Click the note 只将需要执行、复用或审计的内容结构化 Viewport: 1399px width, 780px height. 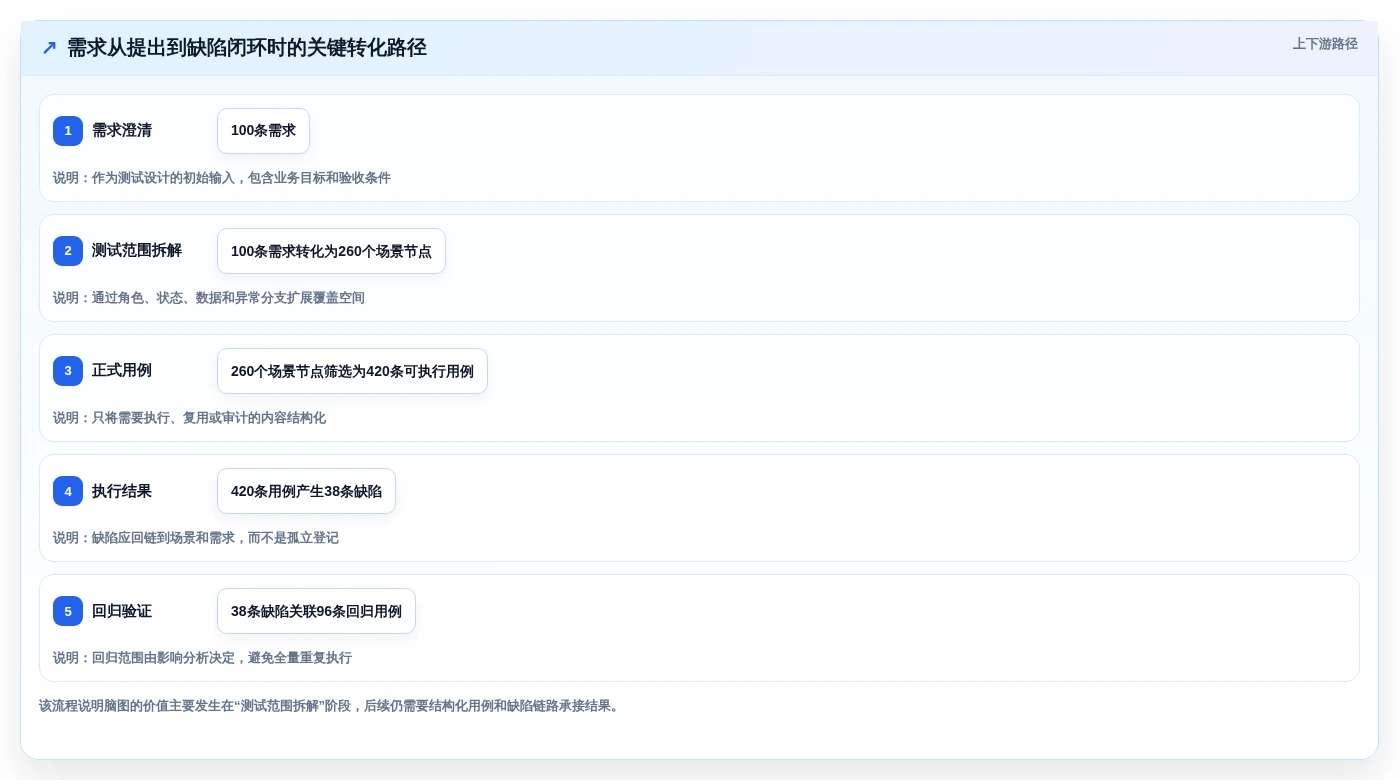tap(209, 418)
